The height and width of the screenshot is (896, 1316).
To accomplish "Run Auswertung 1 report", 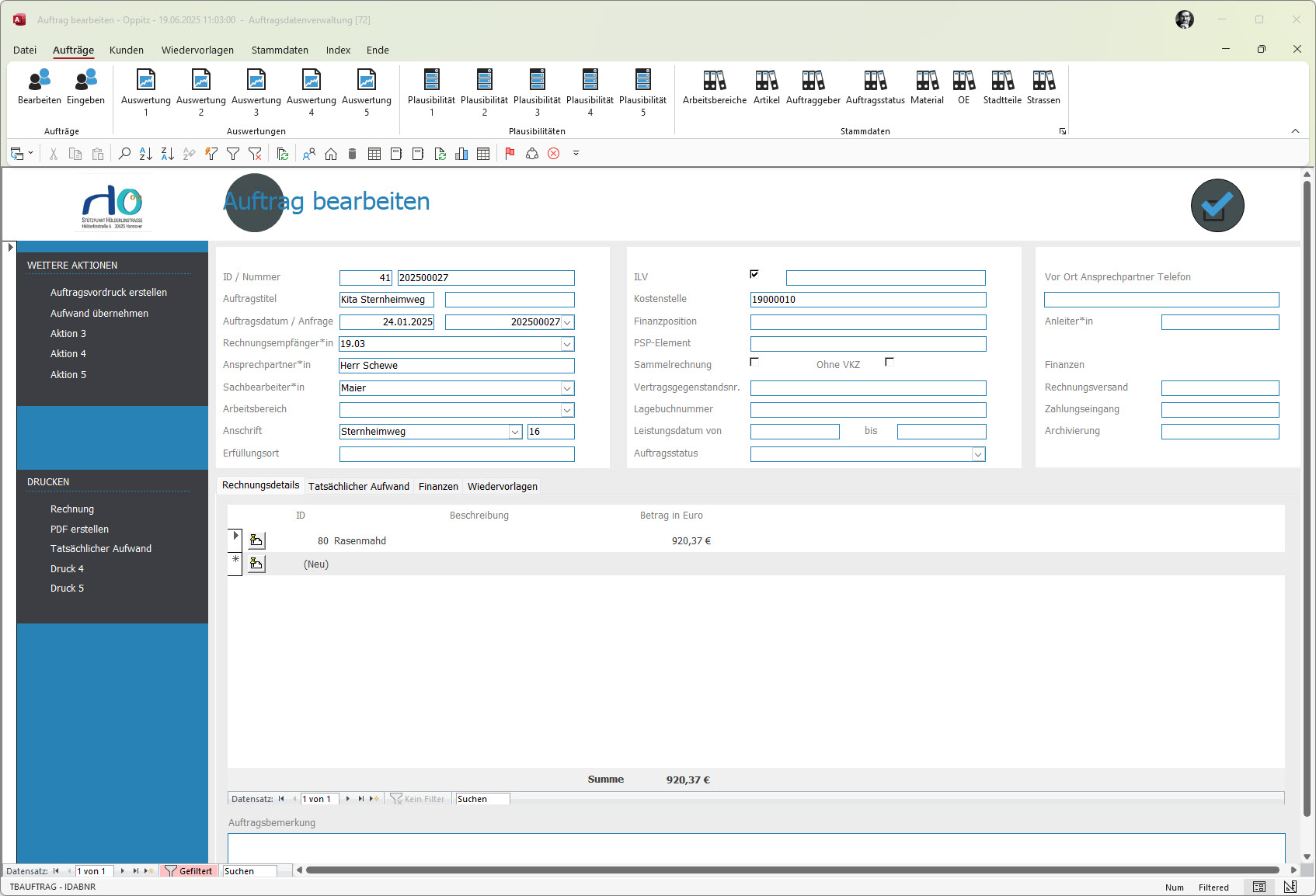I will (x=146, y=92).
